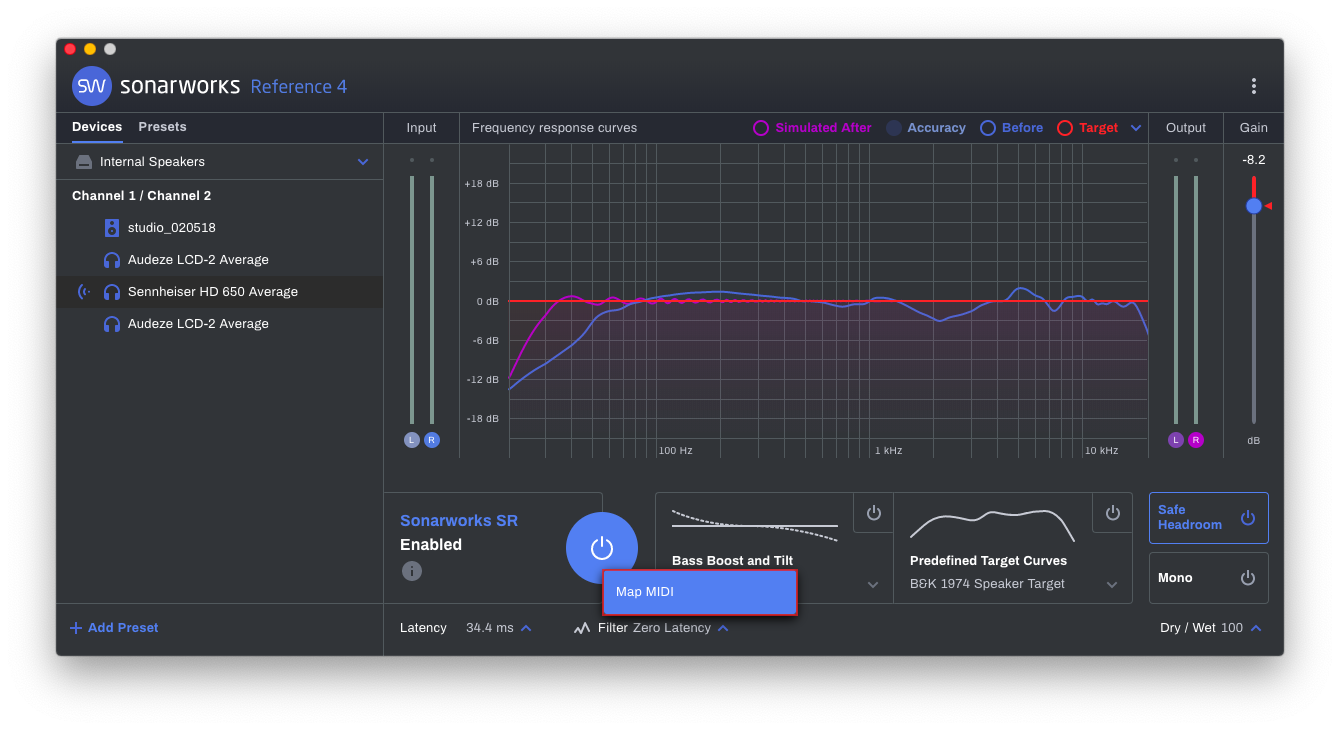Open the three-dot options menu
Screen dimensions: 1340x730
[1253, 86]
